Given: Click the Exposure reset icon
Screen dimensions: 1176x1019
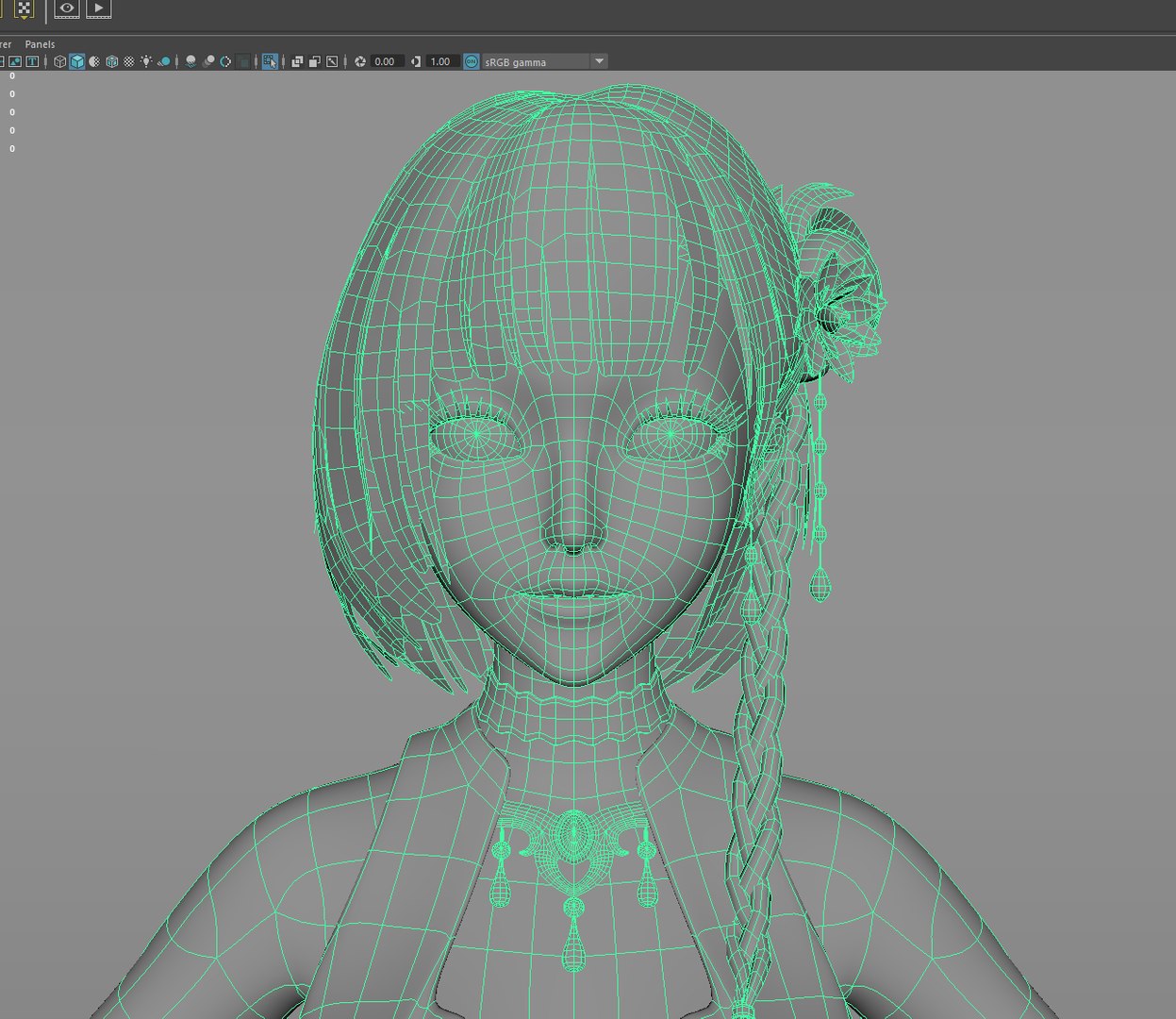Looking at the screenshot, I should pos(360,61).
